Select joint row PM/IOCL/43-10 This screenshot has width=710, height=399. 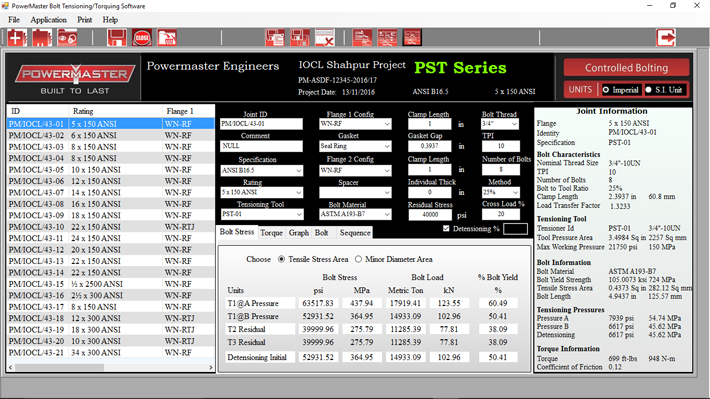tap(110, 226)
